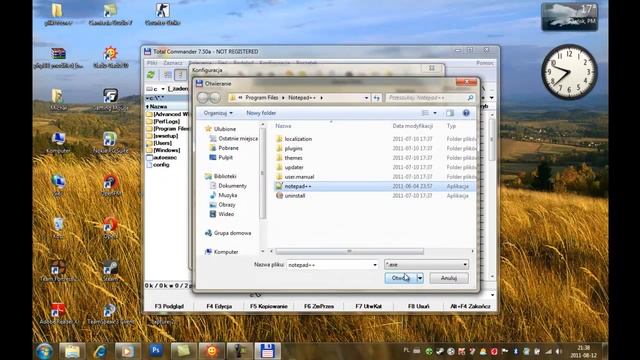
Task: Open Photoshop from the taskbar
Action: pos(156,351)
